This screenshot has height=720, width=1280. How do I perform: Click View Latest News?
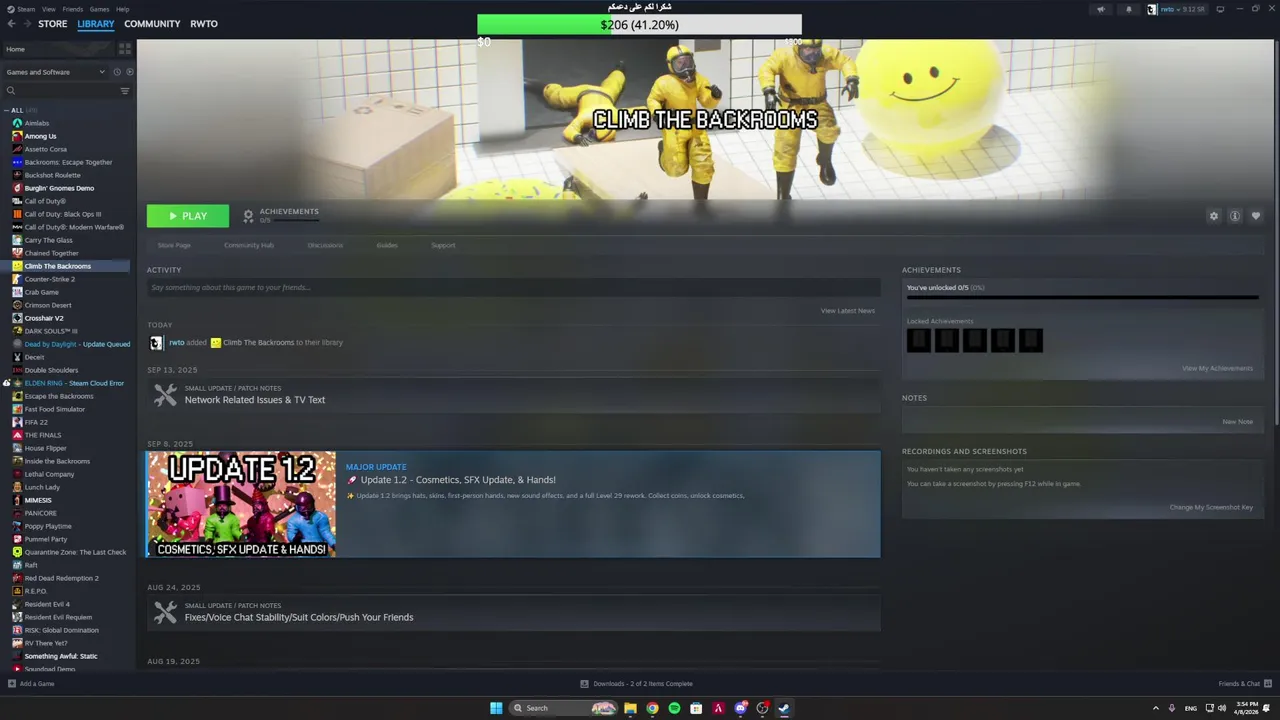848,311
